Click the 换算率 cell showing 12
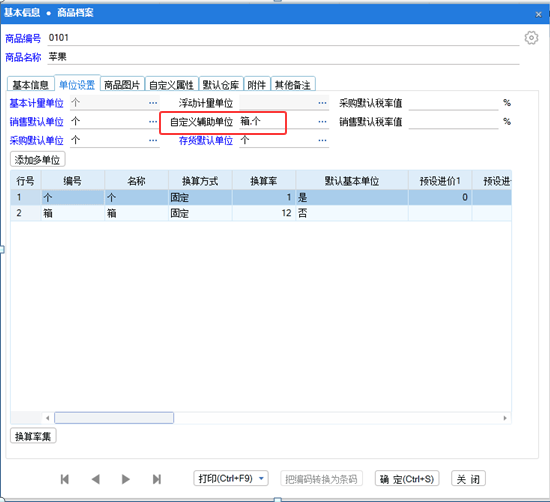This screenshot has width=550, height=502. click(264, 213)
